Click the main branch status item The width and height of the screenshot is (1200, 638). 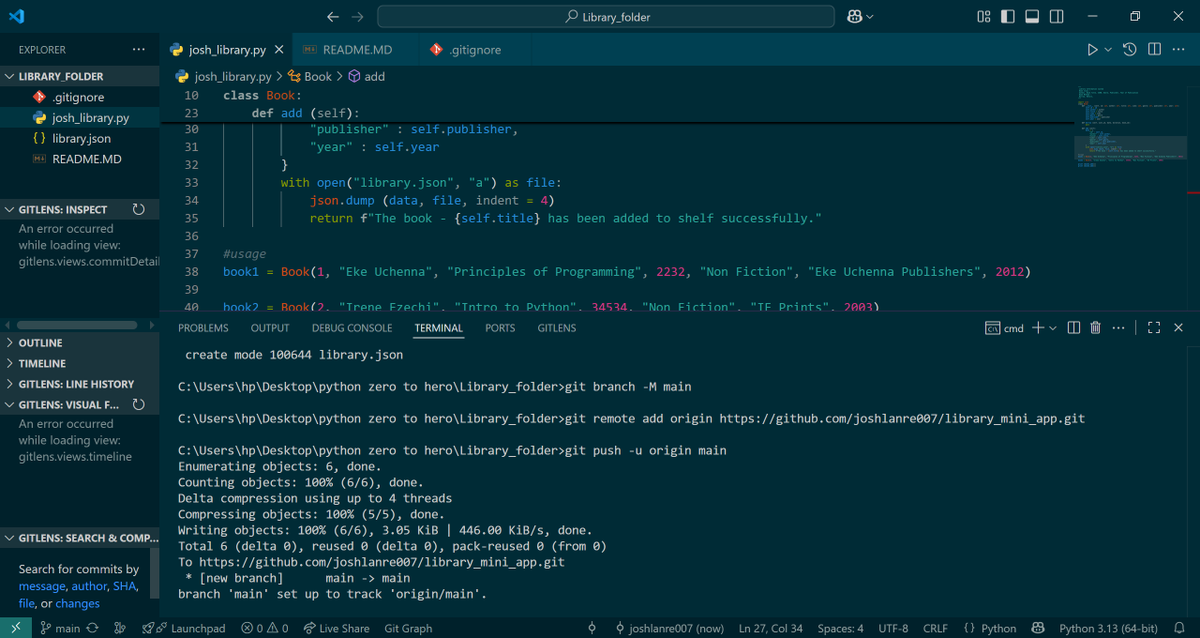60,628
